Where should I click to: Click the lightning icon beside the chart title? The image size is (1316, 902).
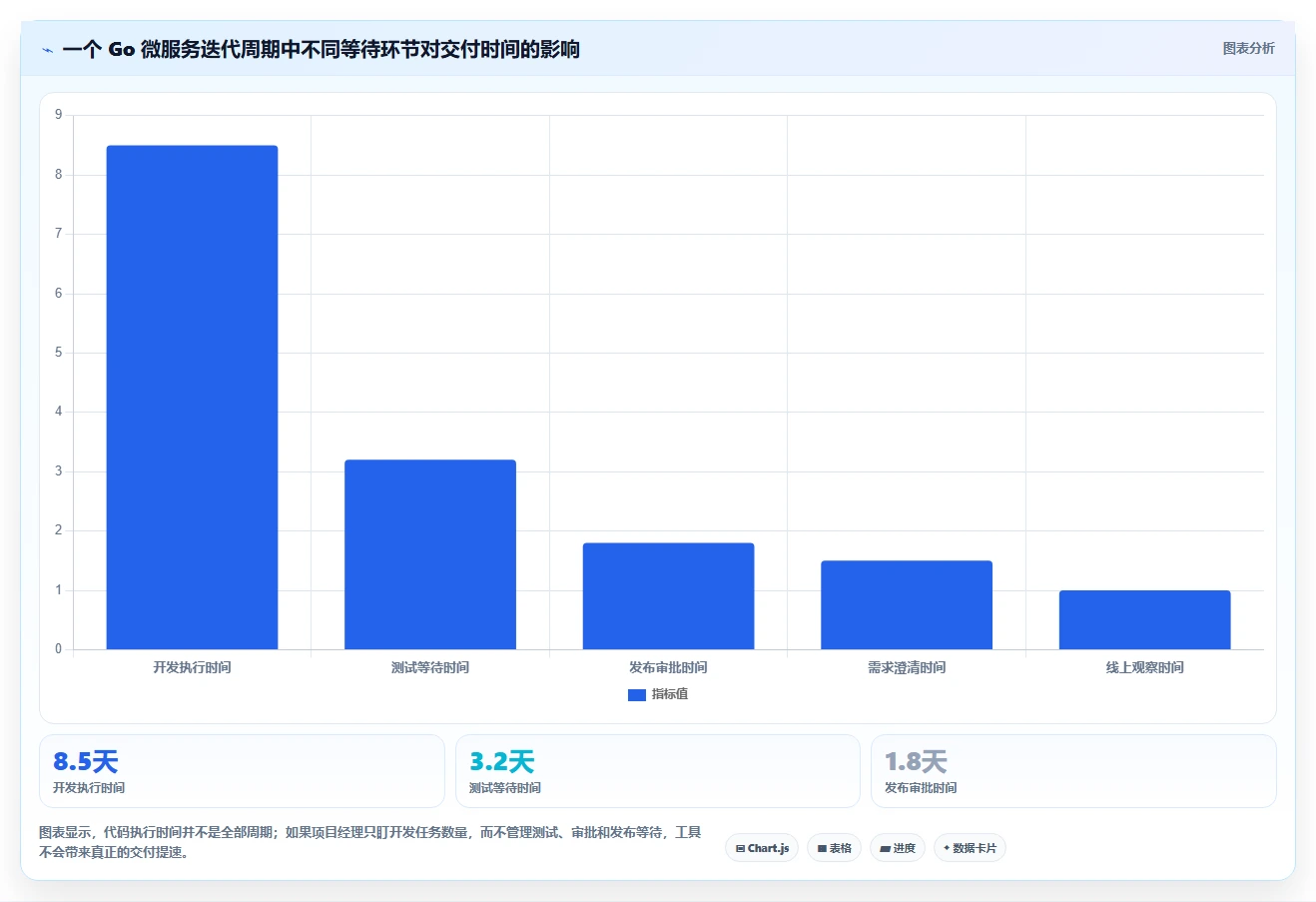47,50
